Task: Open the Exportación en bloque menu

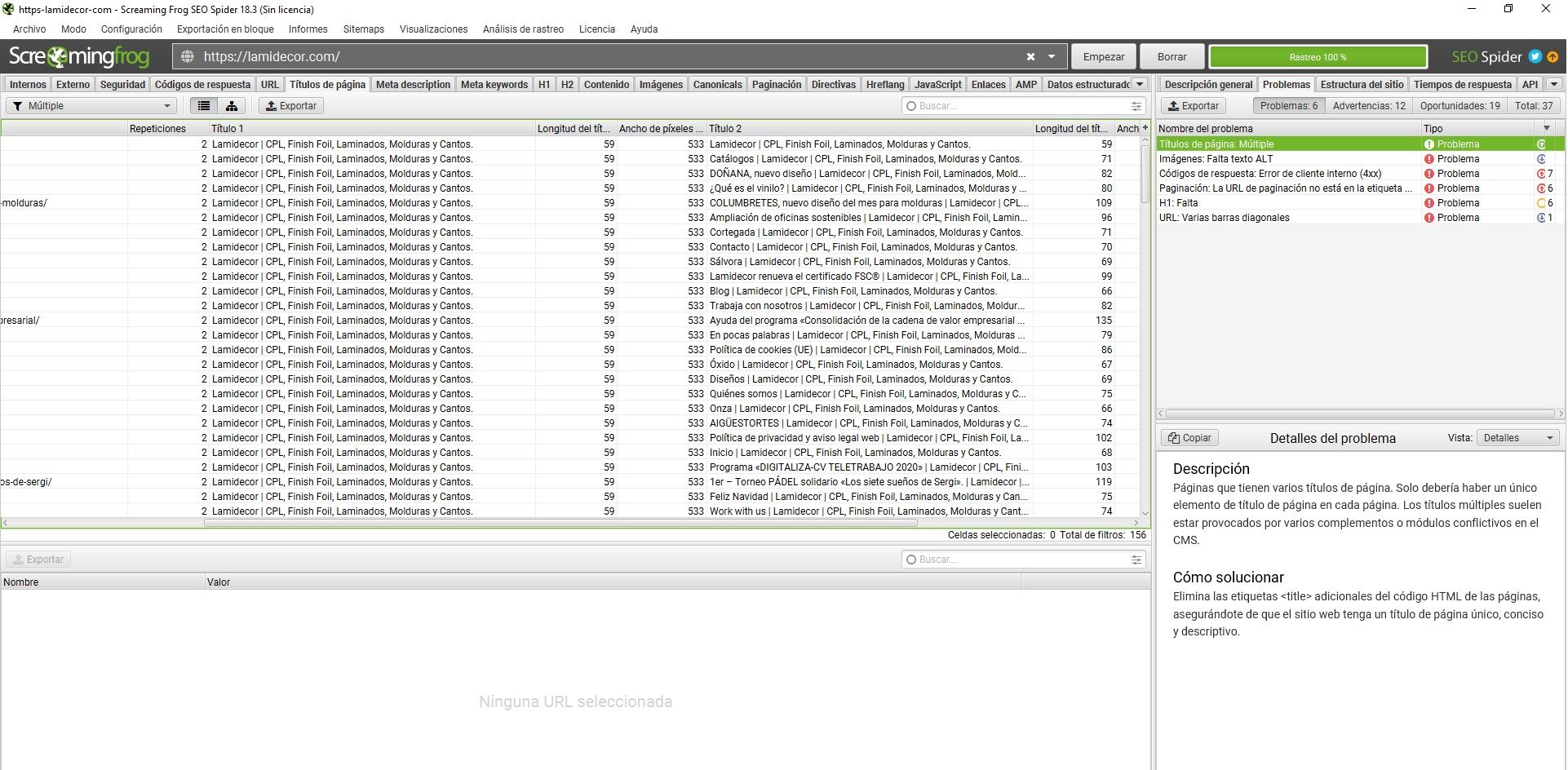Action: tap(225, 29)
